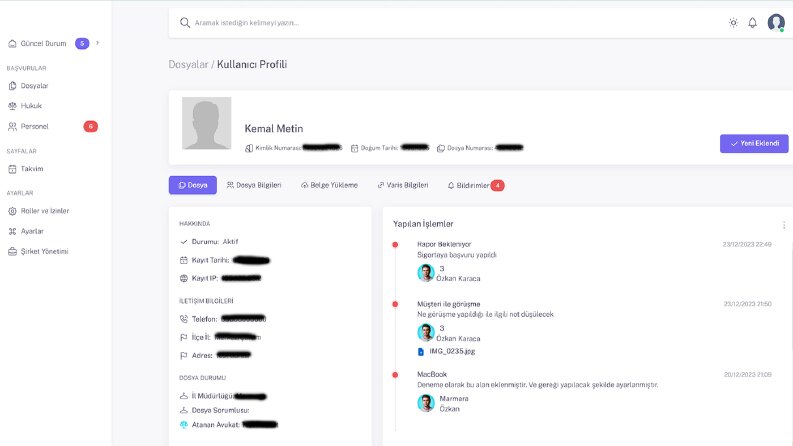Screen dimensions: 793x446
Task: Click the Hukuk scales icon
Action: click(12, 106)
